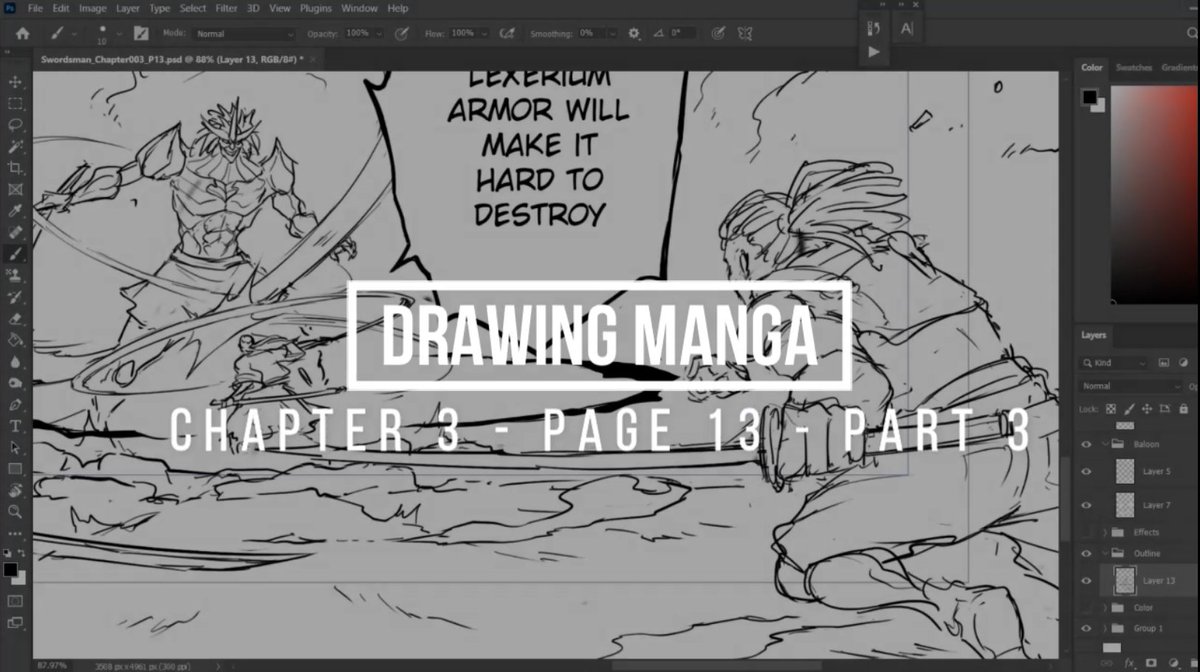Select the Spot Healing Brush tool
The width and height of the screenshot is (1200, 672).
point(15,232)
